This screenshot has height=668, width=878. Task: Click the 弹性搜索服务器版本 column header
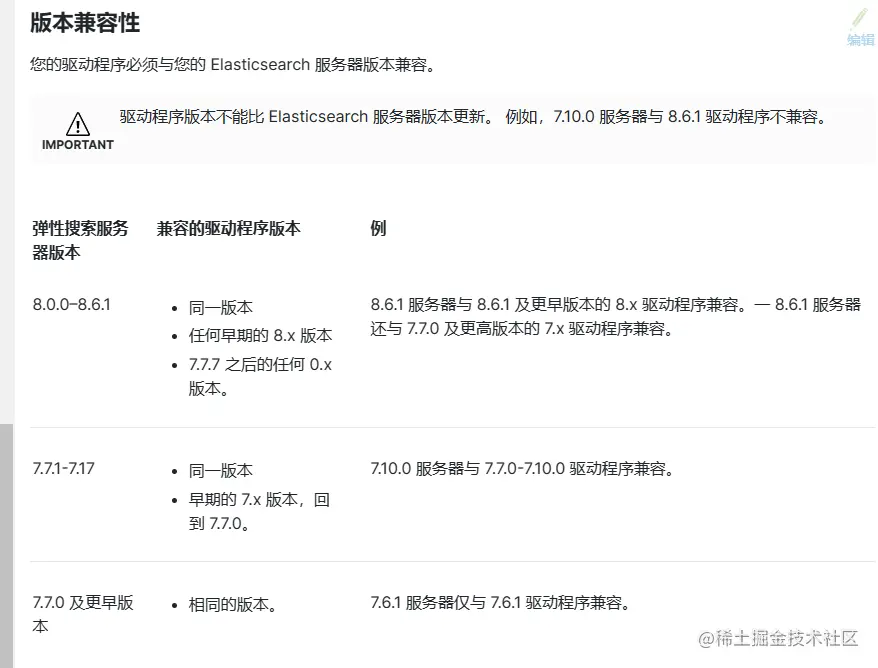(80, 240)
